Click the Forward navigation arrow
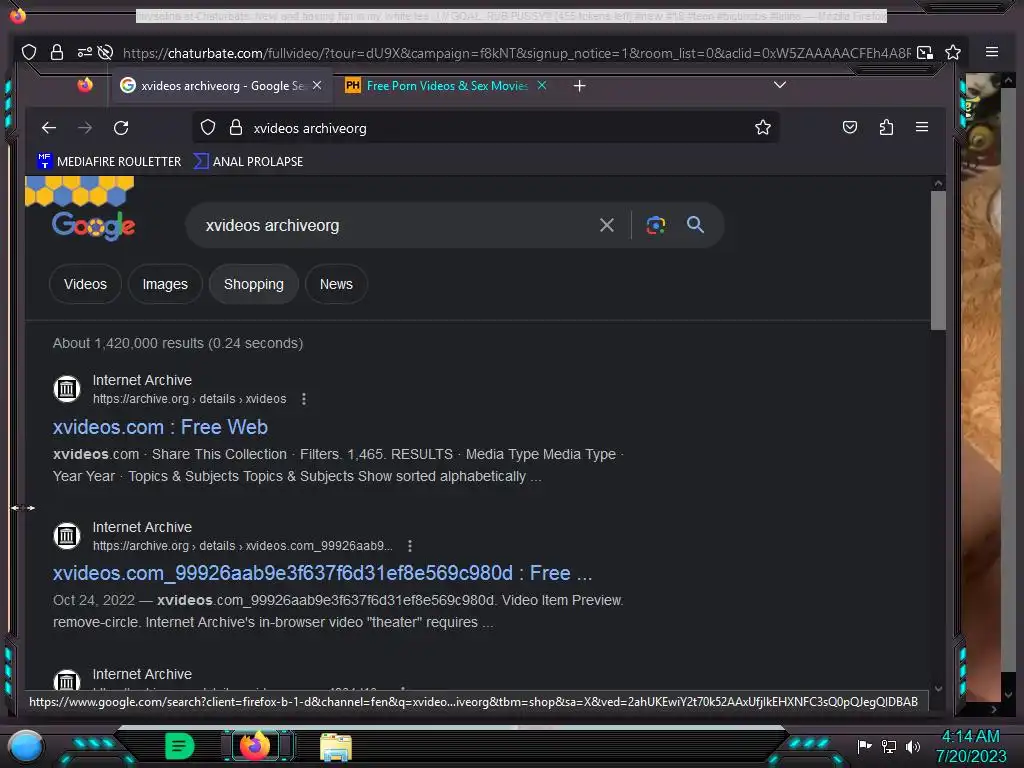Screen dimensions: 1024x768 (85, 128)
